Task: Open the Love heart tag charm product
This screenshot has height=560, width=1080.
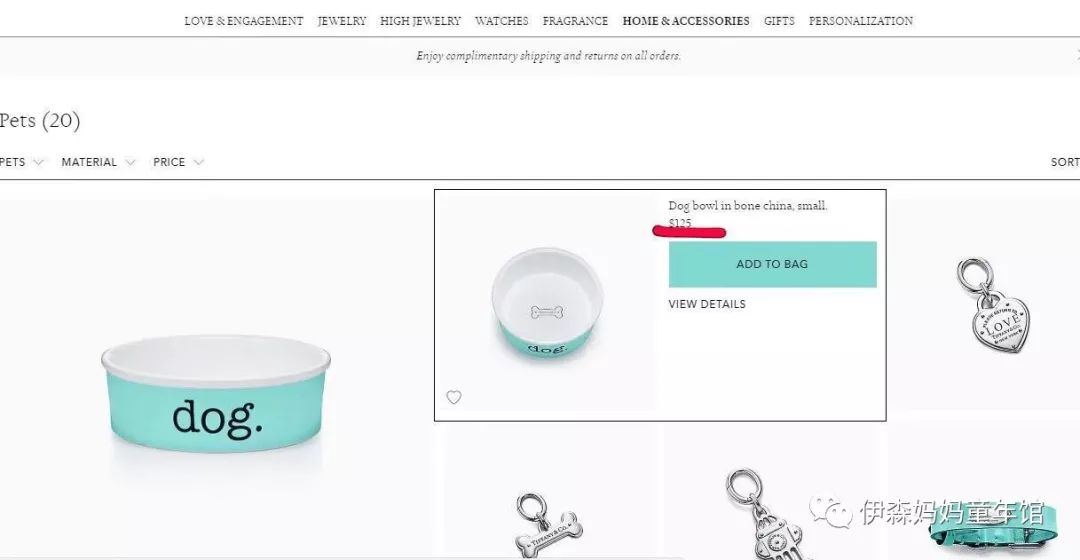Action: click(993, 305)
